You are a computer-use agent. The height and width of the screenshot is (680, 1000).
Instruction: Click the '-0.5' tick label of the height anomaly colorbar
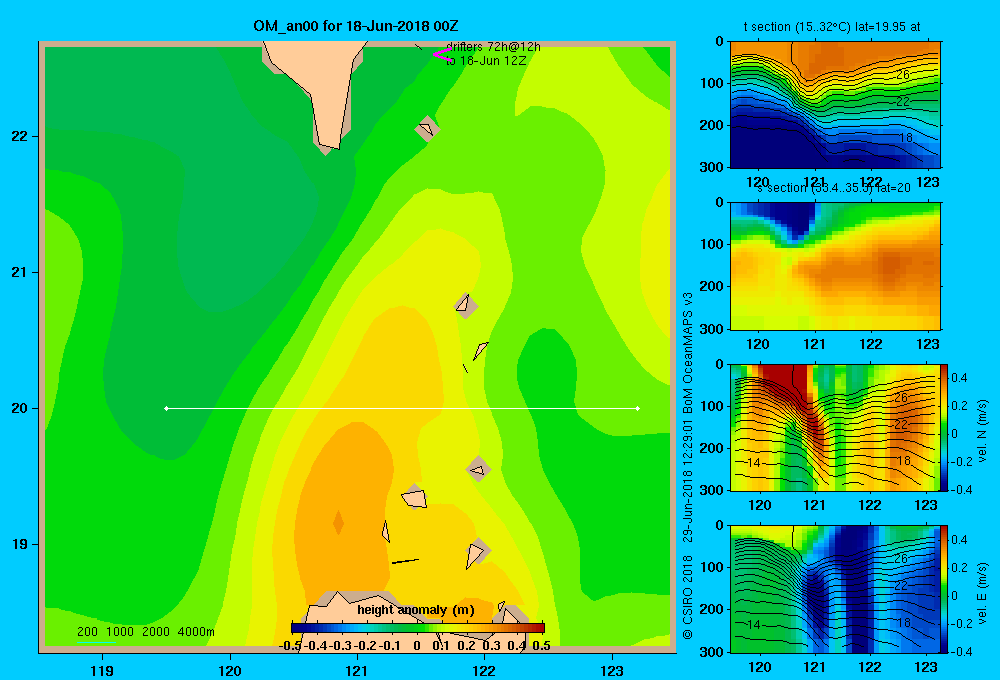click(290, 646)
